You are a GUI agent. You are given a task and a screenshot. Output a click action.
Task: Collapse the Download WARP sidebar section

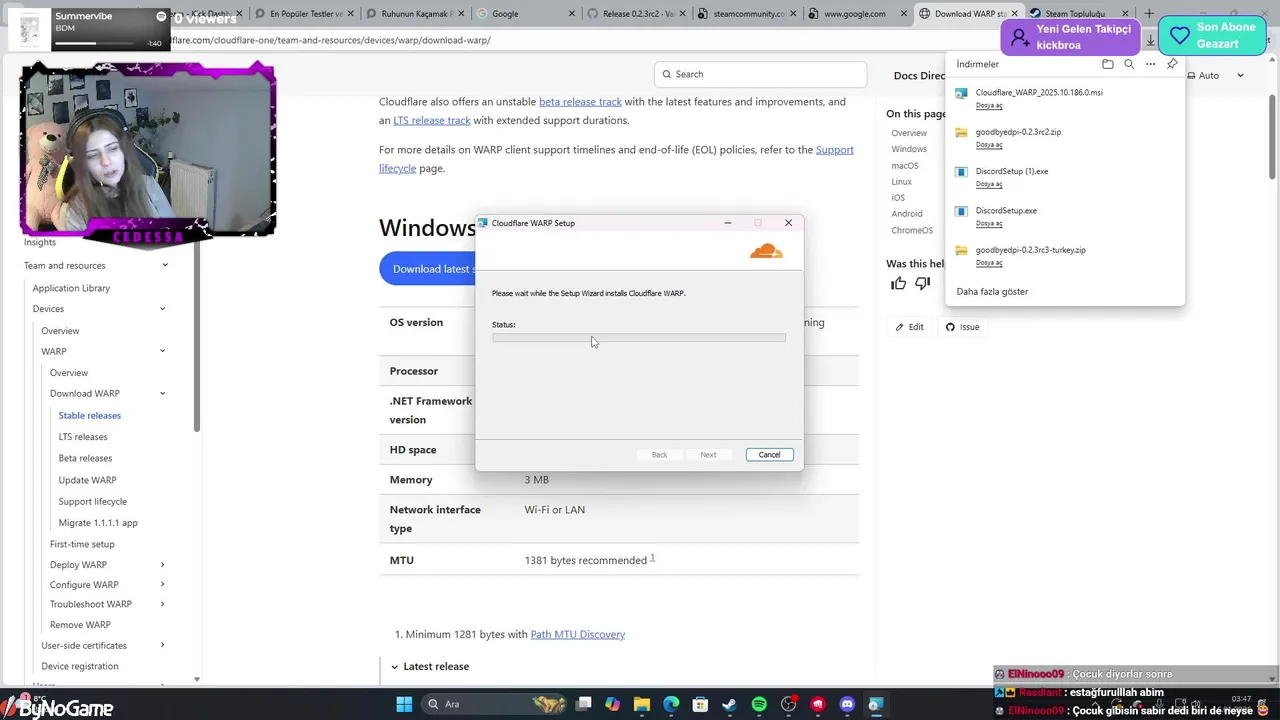pyautogui.click(x=162, y=393)
